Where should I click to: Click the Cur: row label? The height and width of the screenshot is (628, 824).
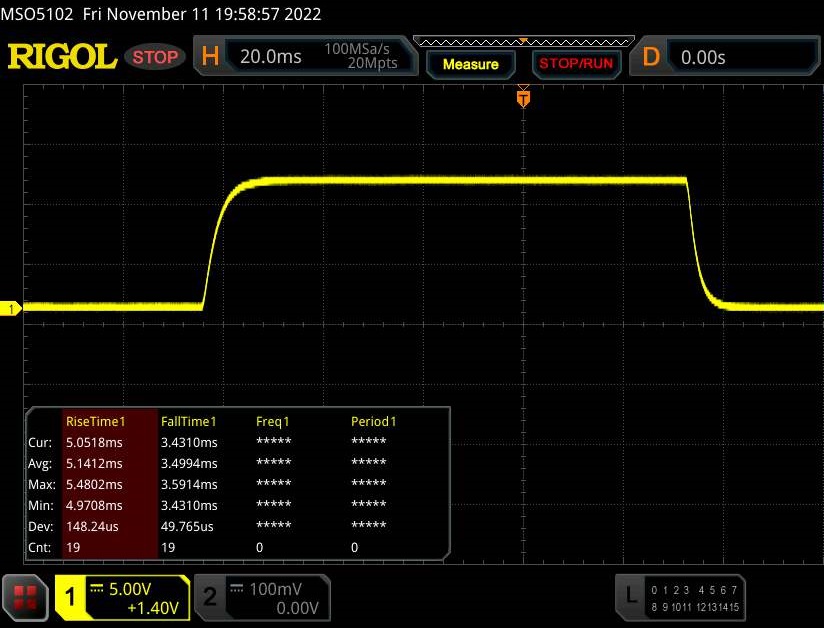click(40, 442)
